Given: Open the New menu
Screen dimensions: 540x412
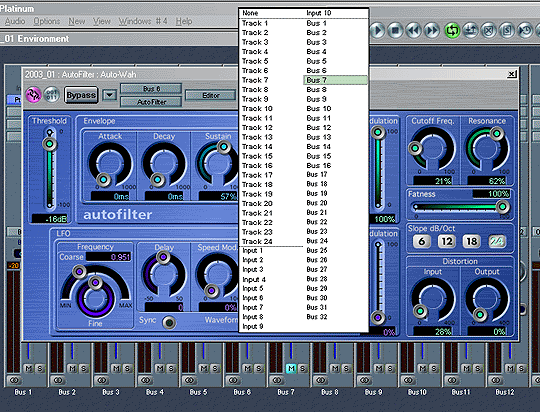Looking at the screenshot, I should 76,21.
